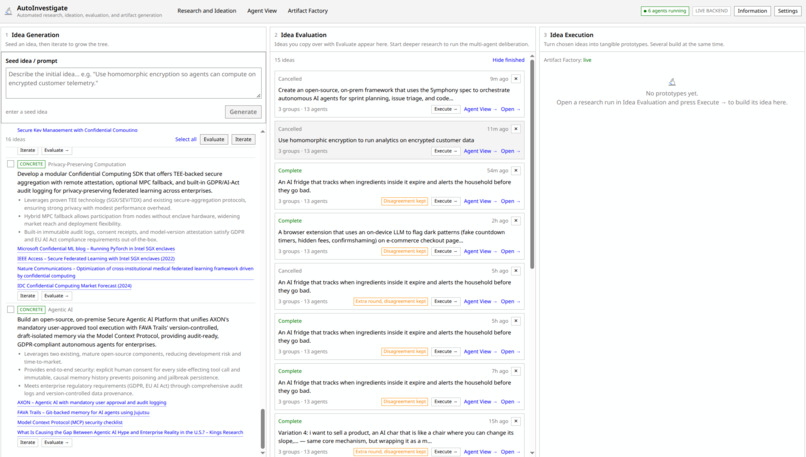
Task: Open the AXON Agentic AI link
Action: tap(91, 403)
